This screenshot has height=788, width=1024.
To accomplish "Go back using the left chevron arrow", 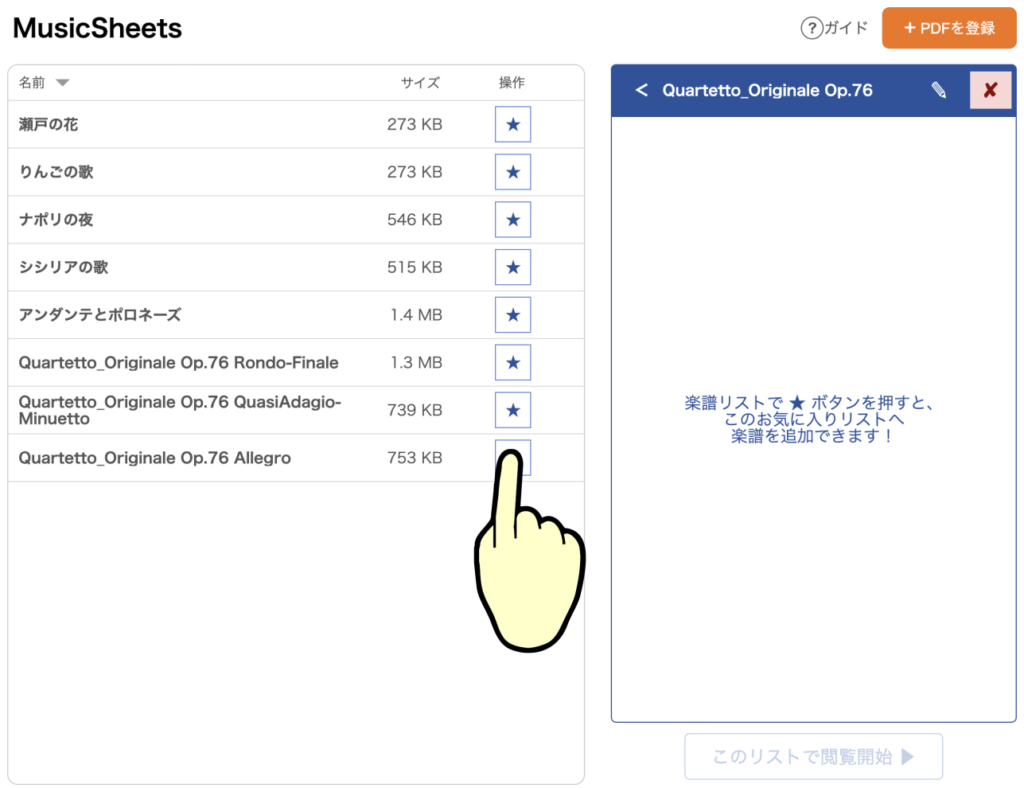I will coord(641,90).
